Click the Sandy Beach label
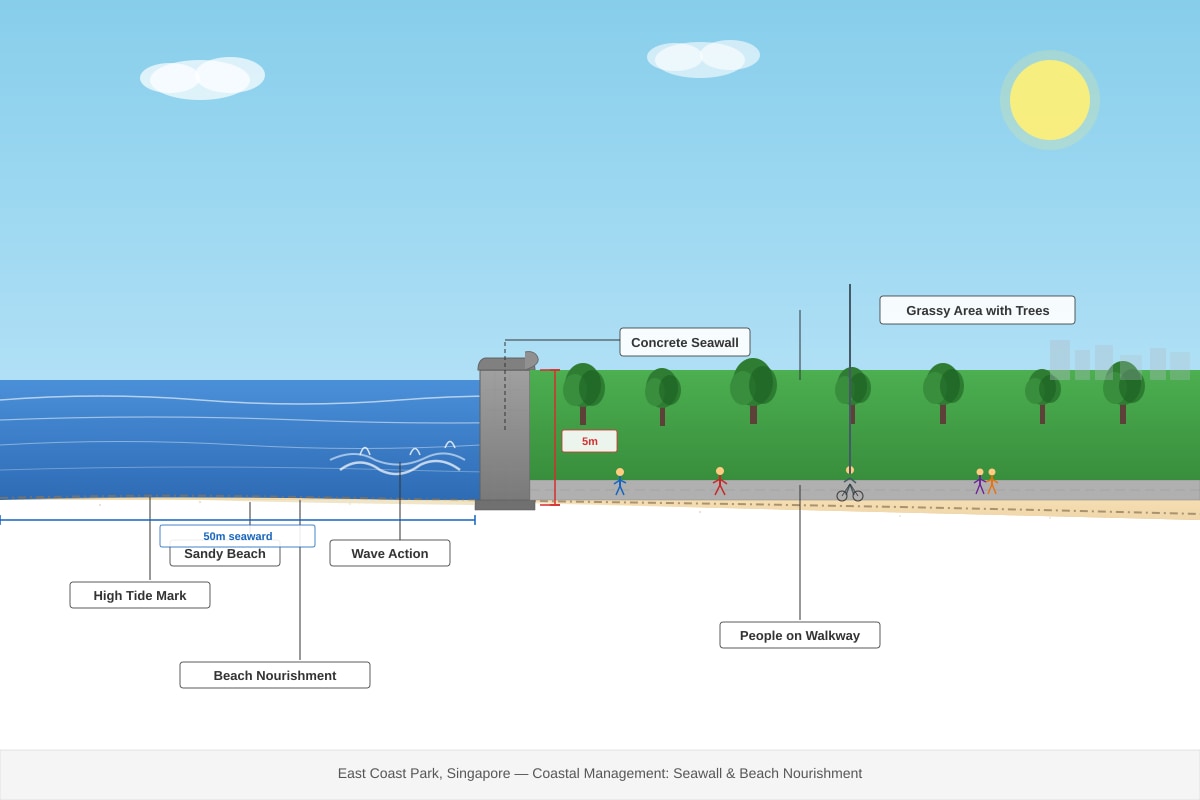The image size is (1200, 800). pos(225,555)
